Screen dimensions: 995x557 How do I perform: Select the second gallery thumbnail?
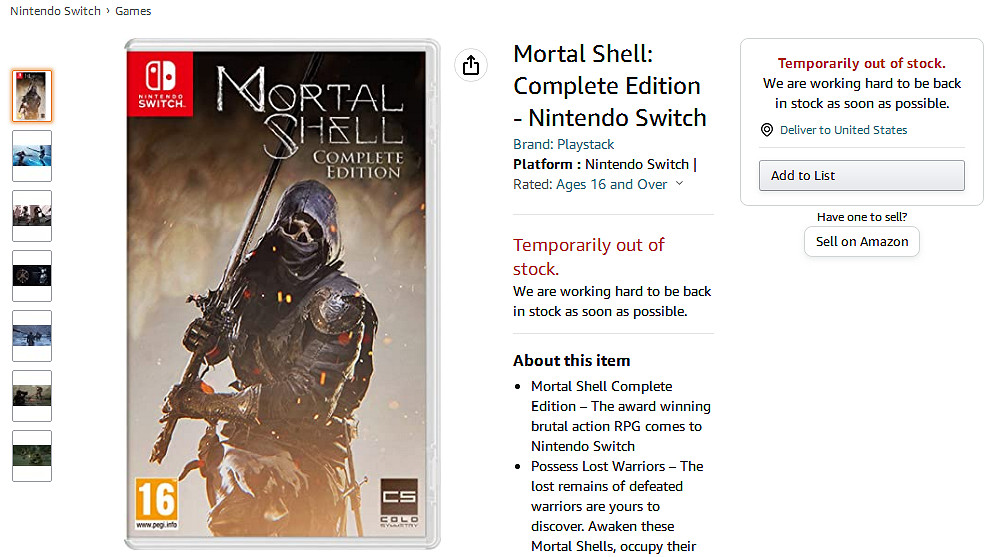[32, 156]
